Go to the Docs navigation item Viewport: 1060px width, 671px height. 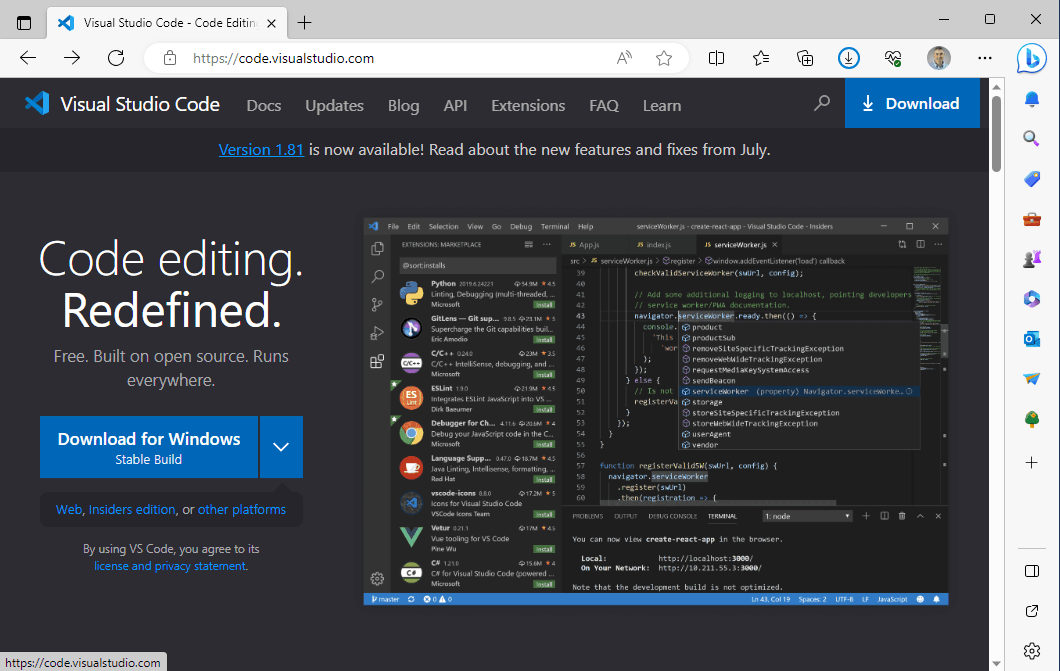264,105
